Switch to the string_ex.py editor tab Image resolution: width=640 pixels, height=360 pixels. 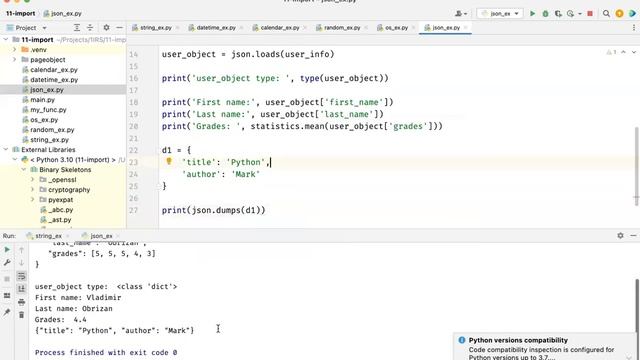tap(155, 28)
